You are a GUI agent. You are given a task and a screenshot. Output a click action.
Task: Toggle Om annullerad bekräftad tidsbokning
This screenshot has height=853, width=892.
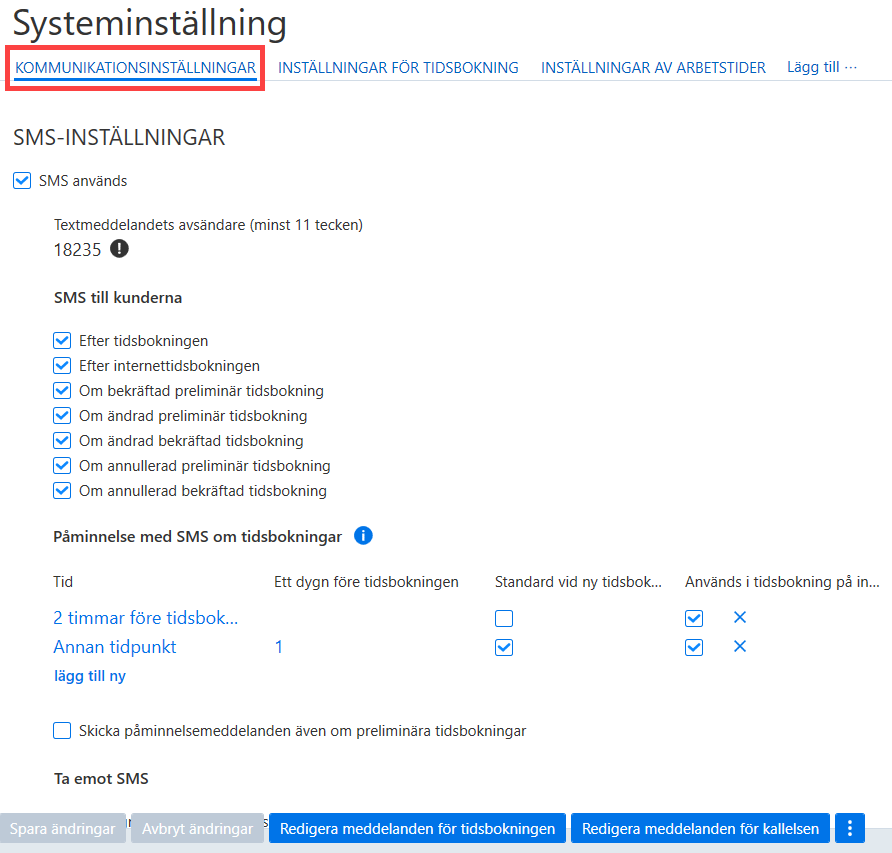(62, 491)
